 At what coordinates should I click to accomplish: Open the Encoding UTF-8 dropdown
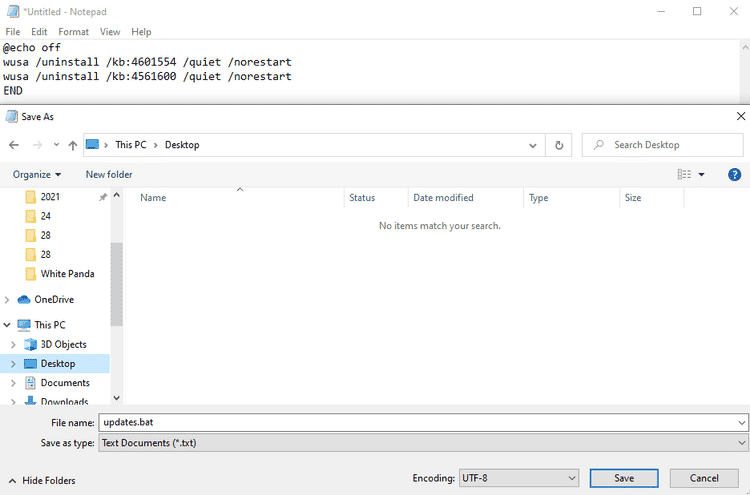518,478
